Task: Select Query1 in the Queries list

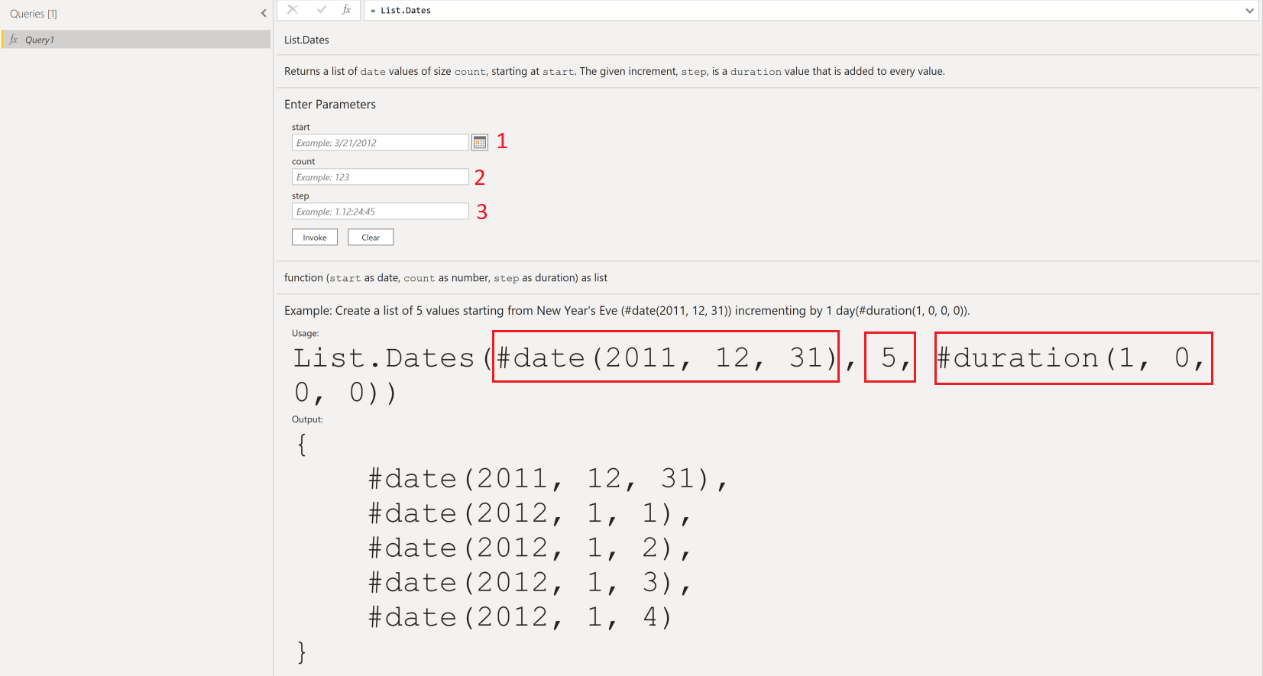Action: [x=135, y=39]
